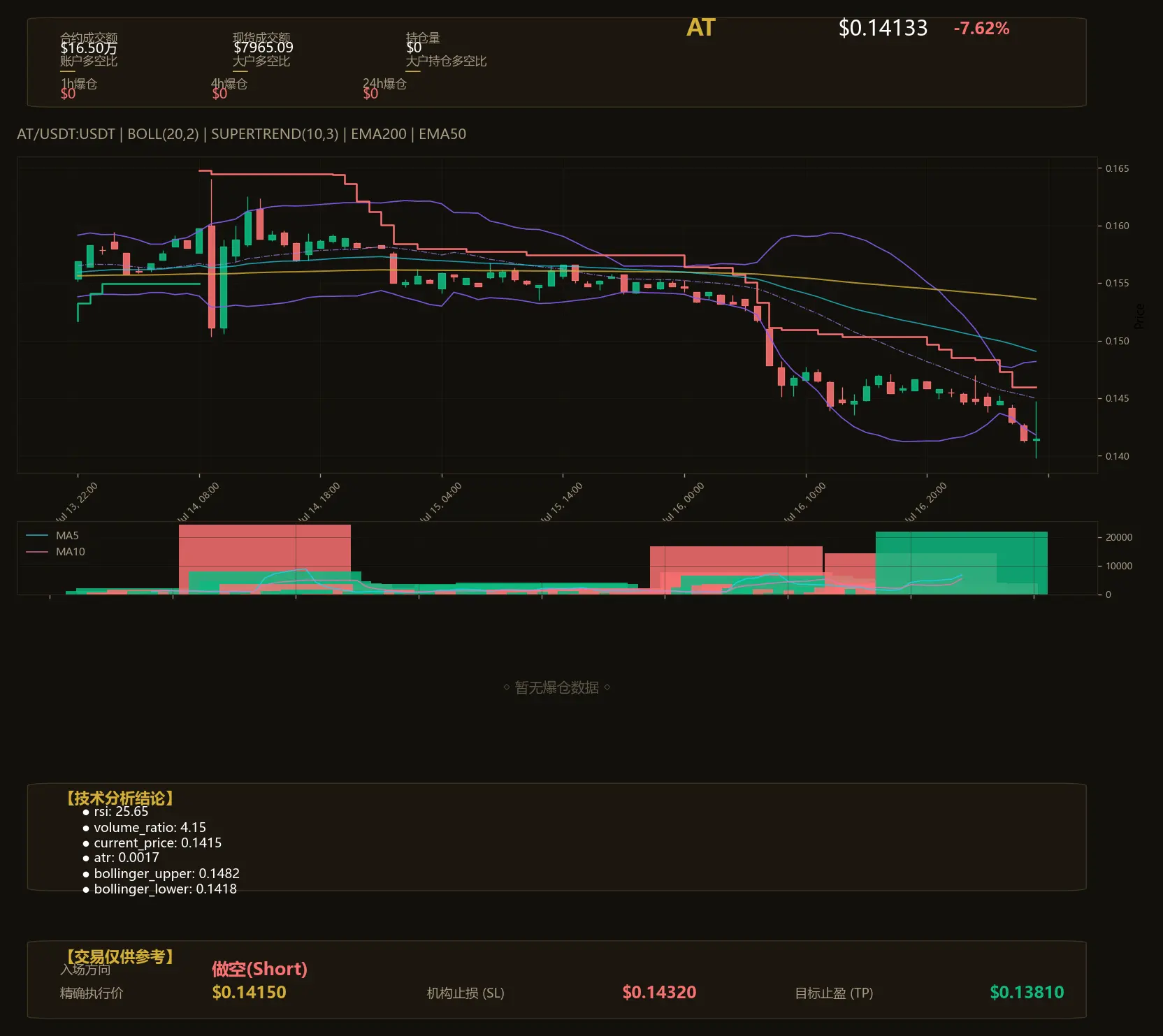1163x1036 pixels.
Task: Click the 交易仅供参考 section heading
Action: coord(120,956)
